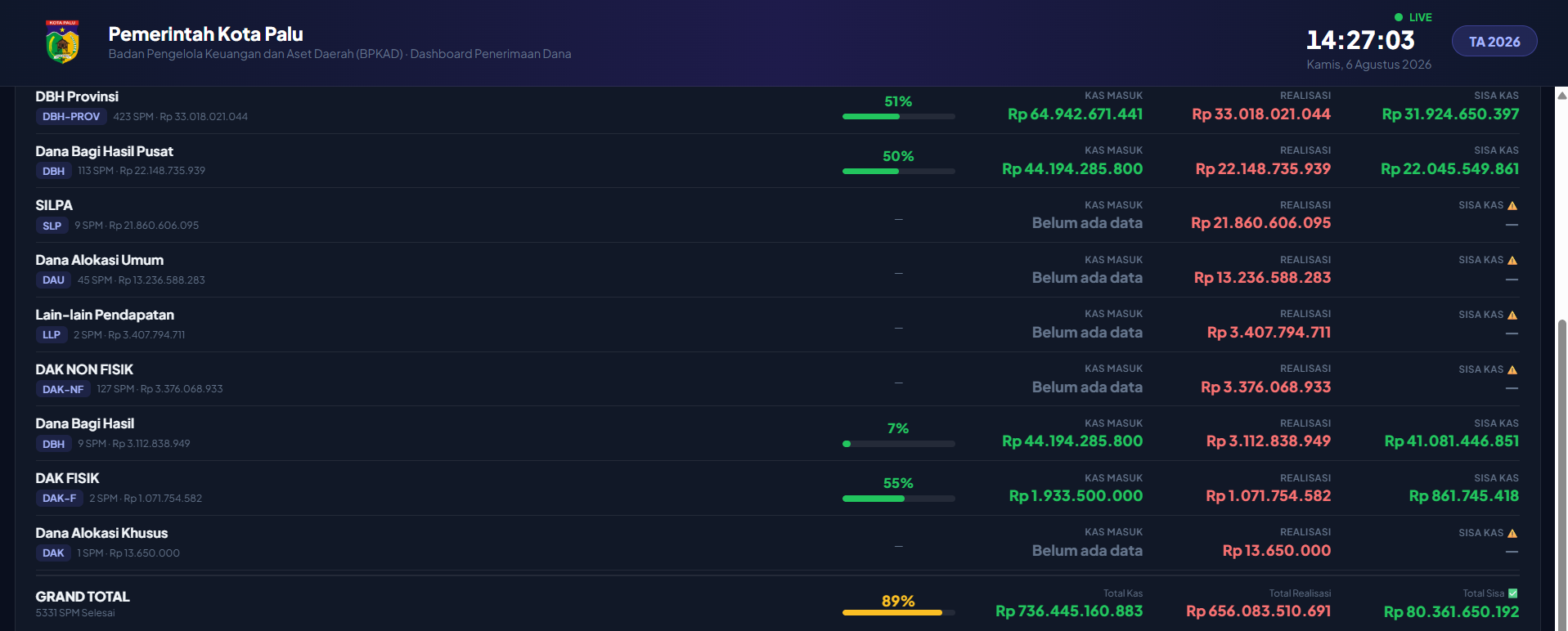This screenshot has width=1568, height=631.
Task: Click the Kota Palu crest logo
Action: click(x=62, y=42)
